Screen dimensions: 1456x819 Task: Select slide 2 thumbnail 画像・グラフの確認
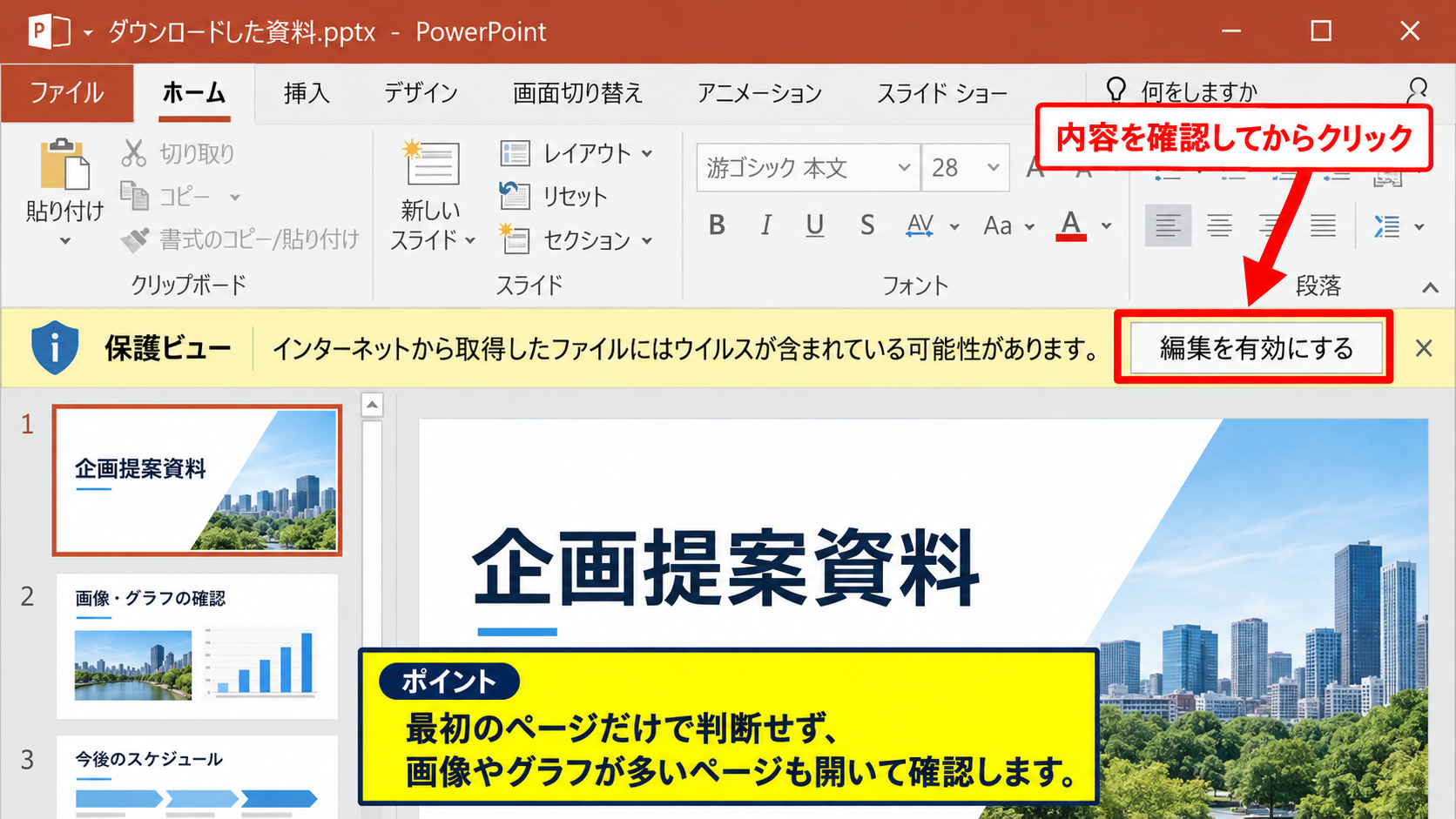(197, 646)
